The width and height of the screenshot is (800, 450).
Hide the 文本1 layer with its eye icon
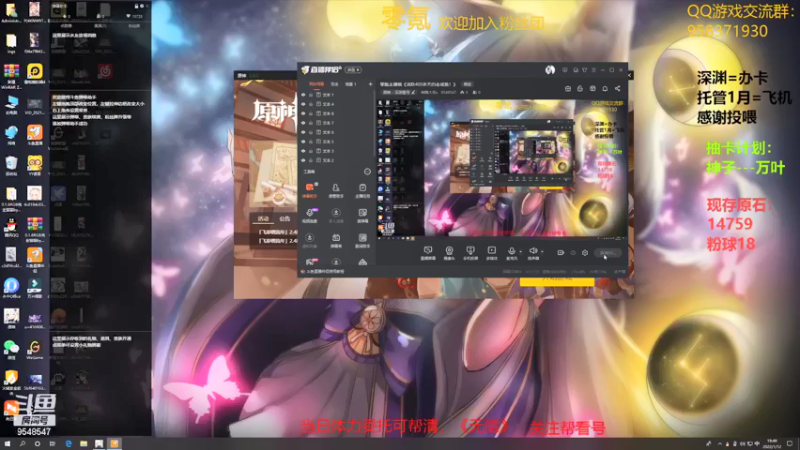click(x=303, y=95)
